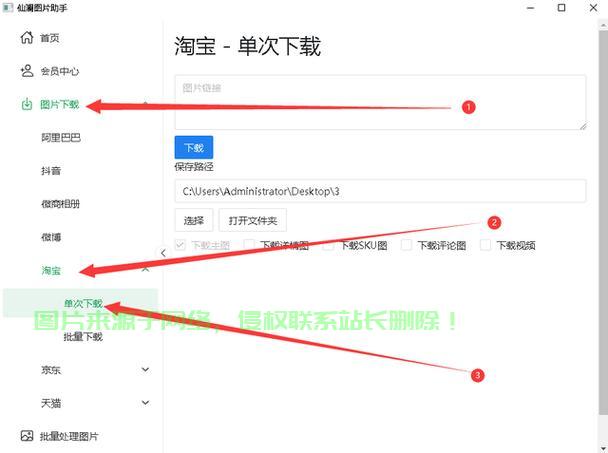Screen dimensions: 608x453
Task: Enable the 下载详情图 checkbox
Action: tap(249, 245)
